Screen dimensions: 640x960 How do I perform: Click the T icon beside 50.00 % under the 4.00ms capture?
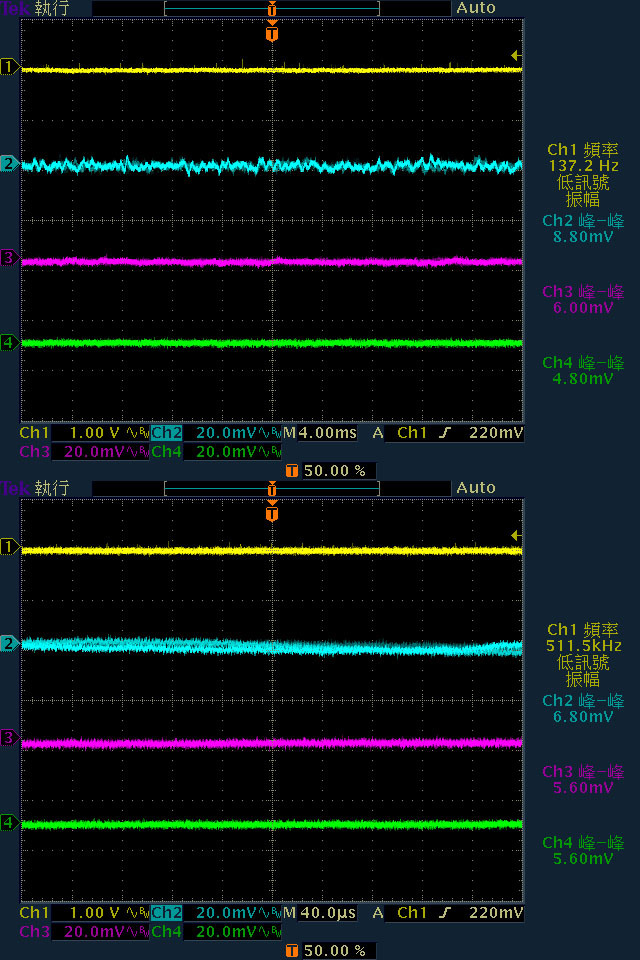click(x=292, y=471)
